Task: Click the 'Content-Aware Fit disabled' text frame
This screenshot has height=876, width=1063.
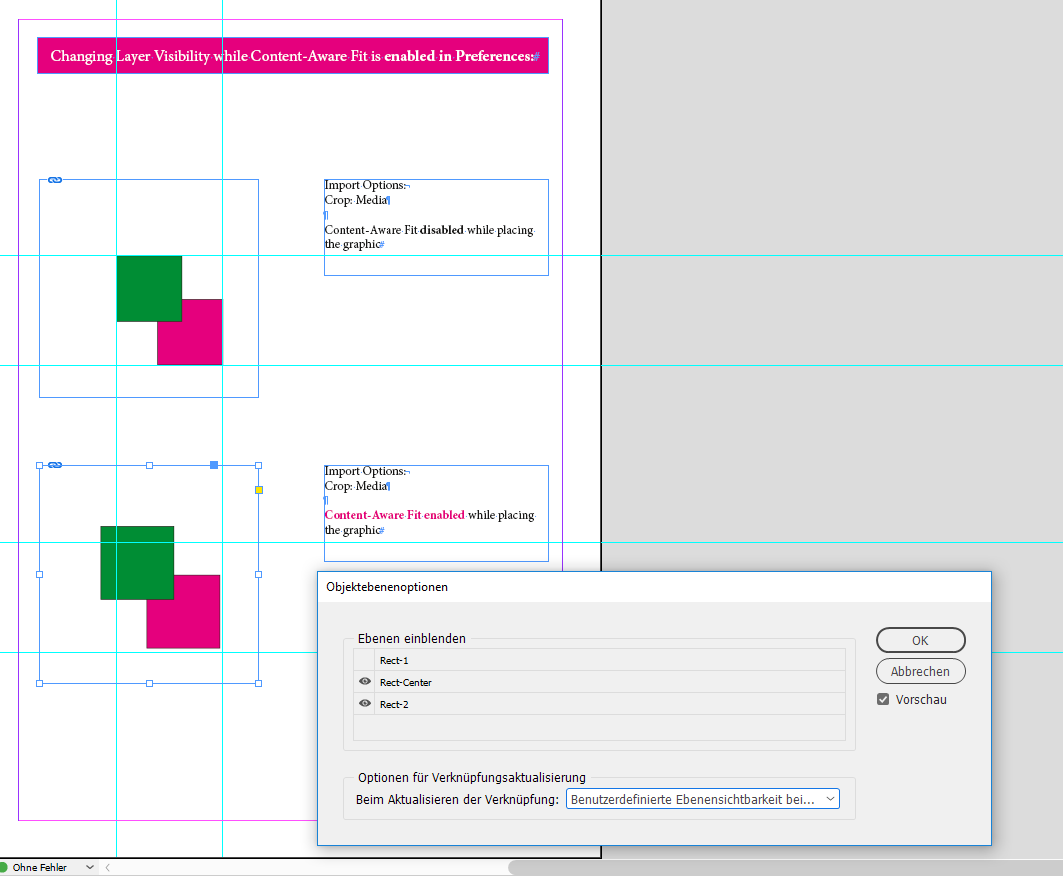Action: coord(436,227)
